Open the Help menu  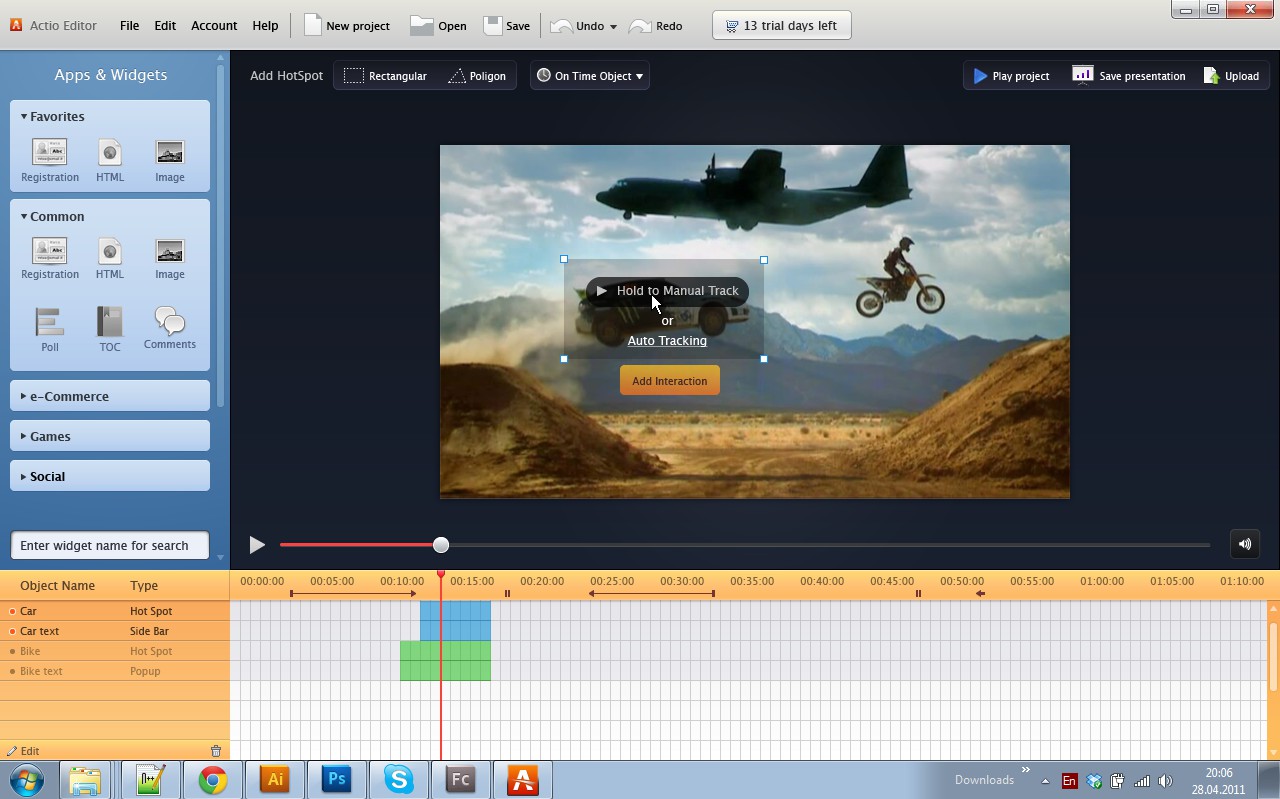coord(265,26)
